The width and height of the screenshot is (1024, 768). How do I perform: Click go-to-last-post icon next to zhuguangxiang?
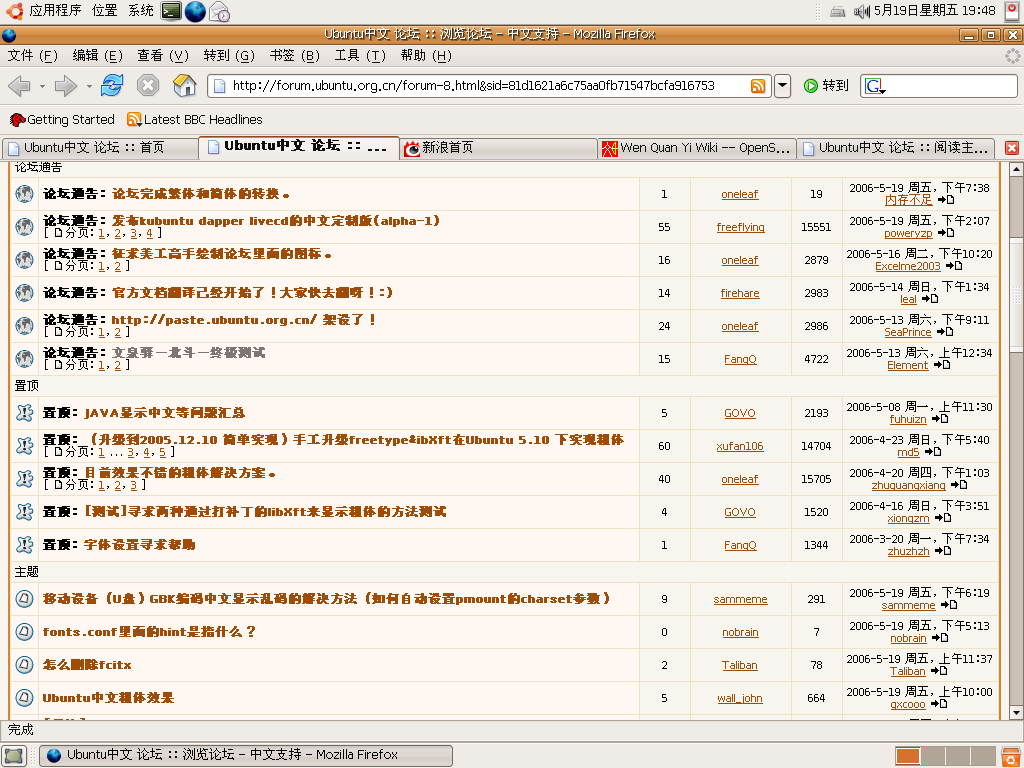(959, 485)
